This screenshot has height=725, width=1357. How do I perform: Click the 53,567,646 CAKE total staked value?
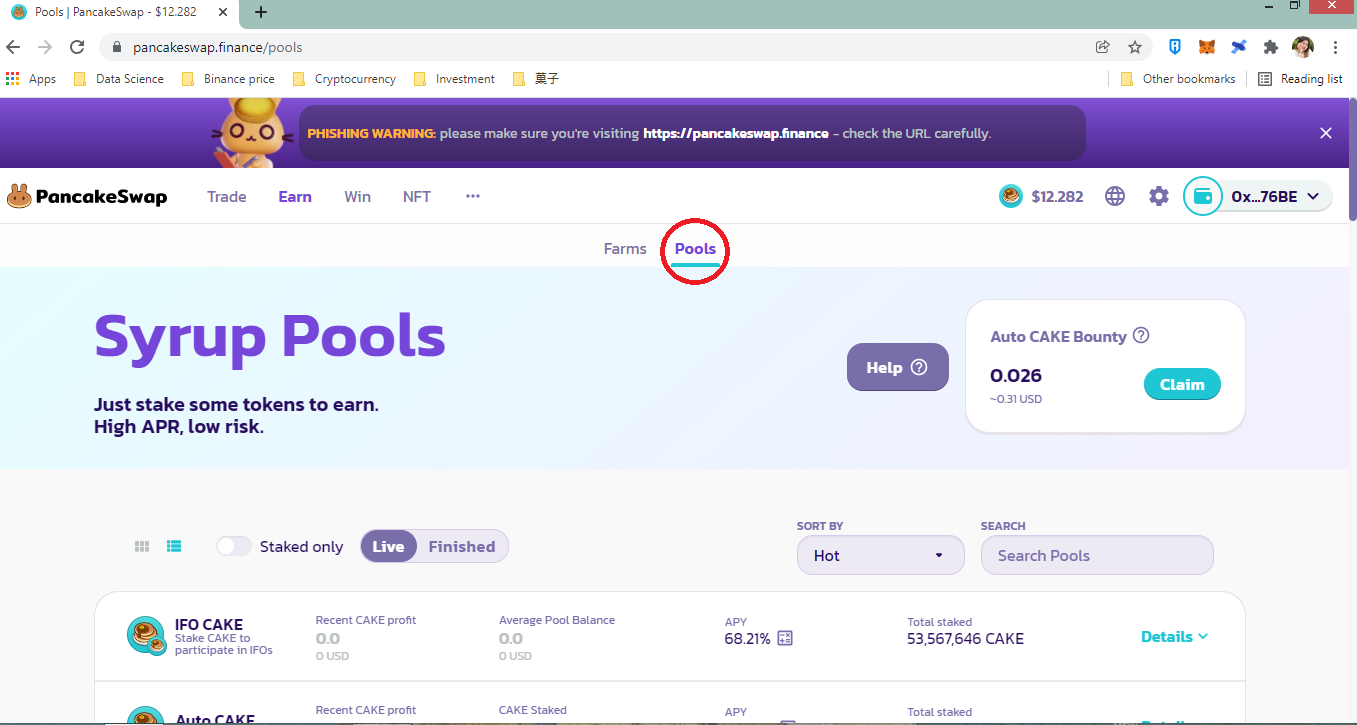coord(965,639)
